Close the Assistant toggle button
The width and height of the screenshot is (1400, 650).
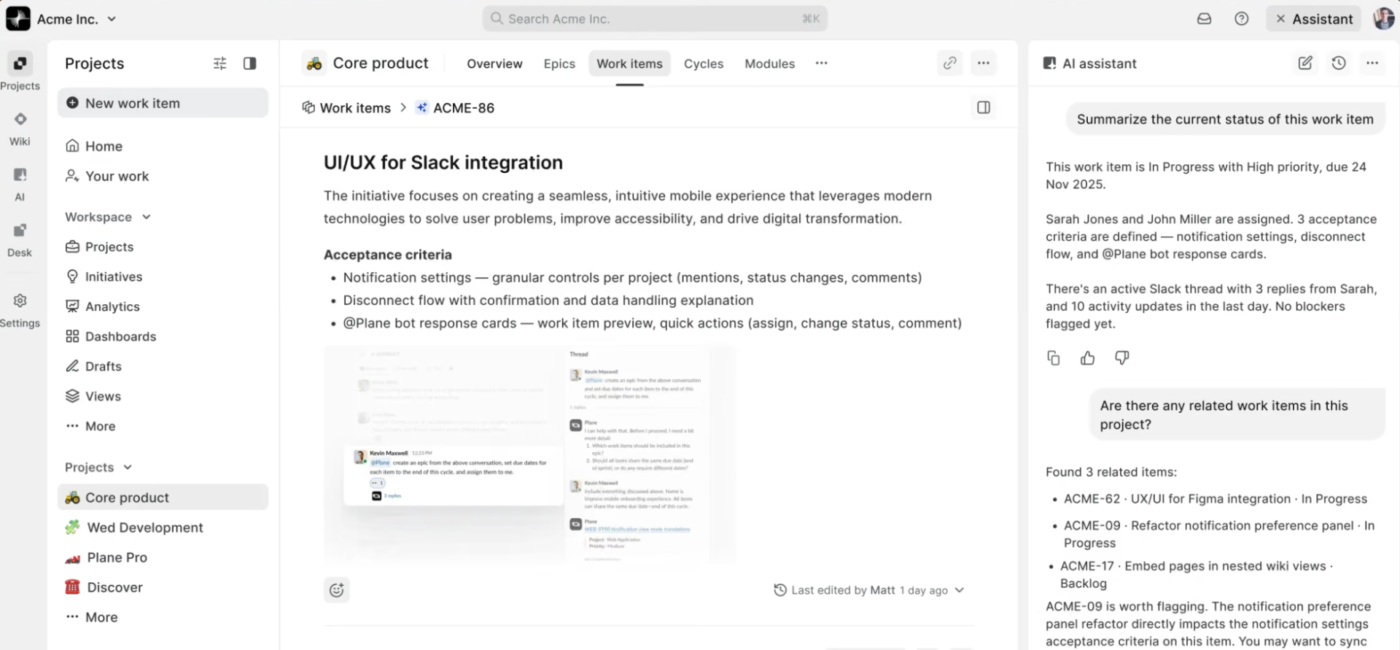(x=1314, y=19)
